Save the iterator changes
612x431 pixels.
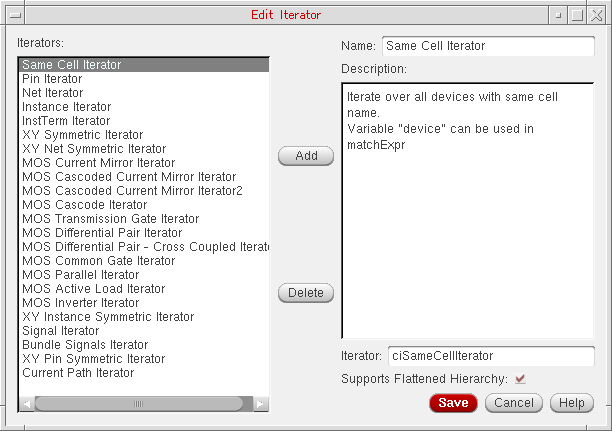pyautogui.click(x=453, y=403)
